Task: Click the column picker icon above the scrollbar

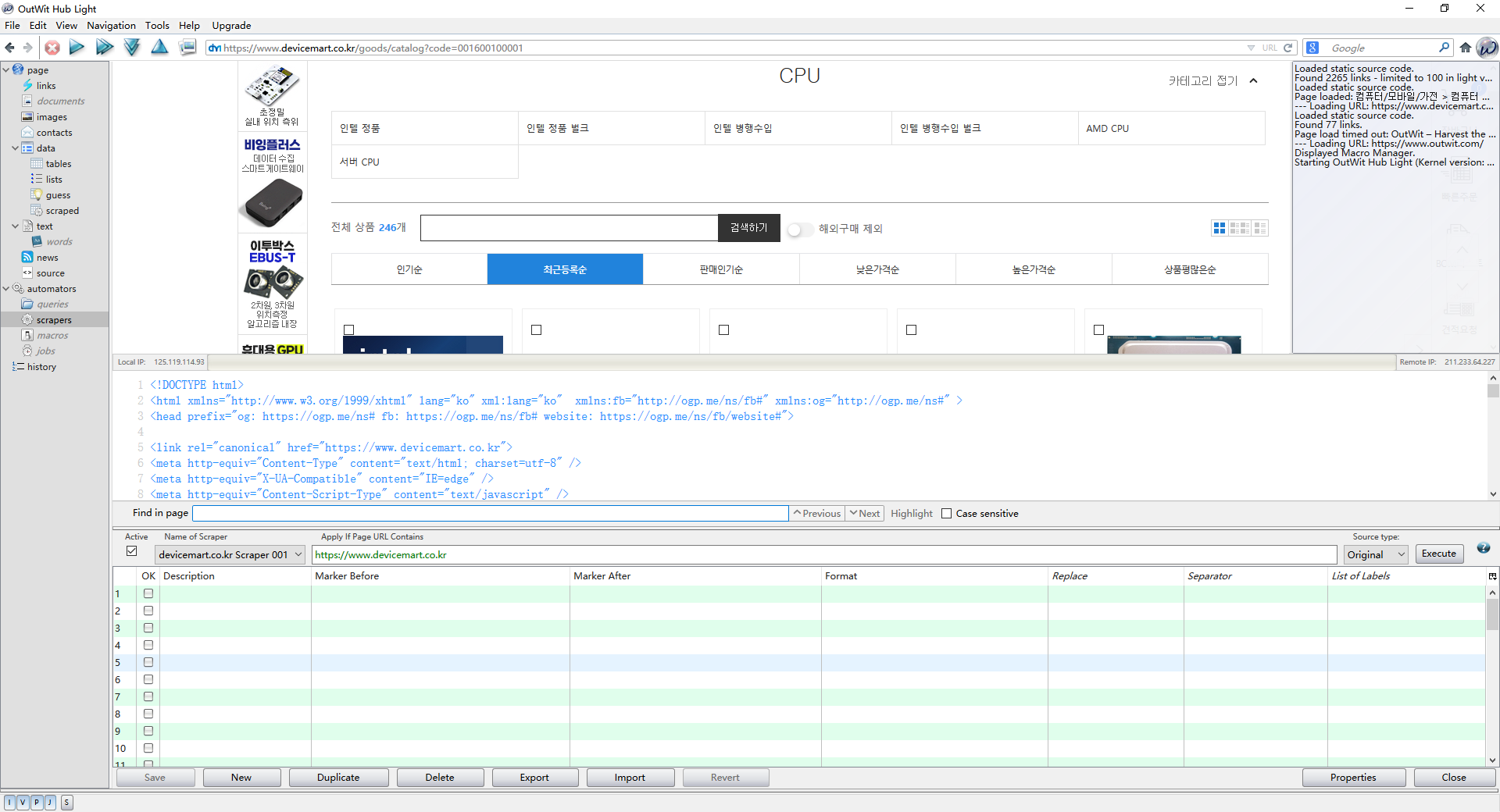Action: click(1492, 576)
